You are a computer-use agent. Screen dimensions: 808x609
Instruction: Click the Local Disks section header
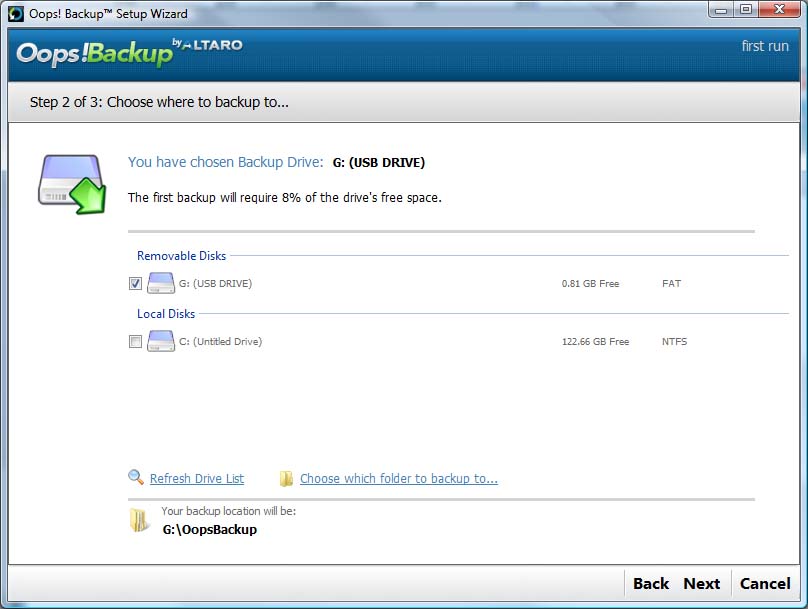(x=166, y=314)
